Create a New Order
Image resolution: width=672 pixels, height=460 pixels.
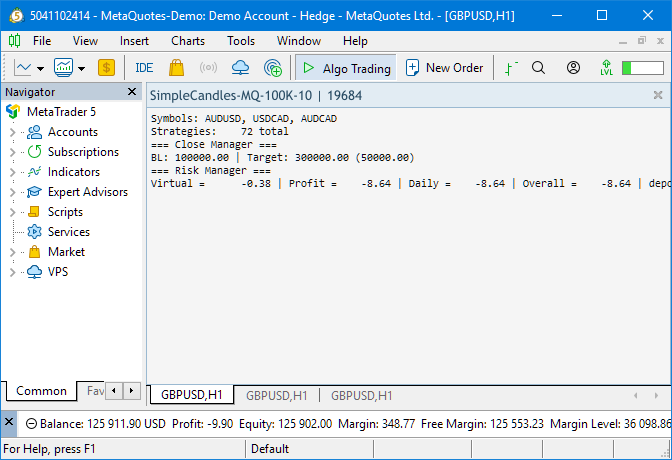click(x=444, y=68)
